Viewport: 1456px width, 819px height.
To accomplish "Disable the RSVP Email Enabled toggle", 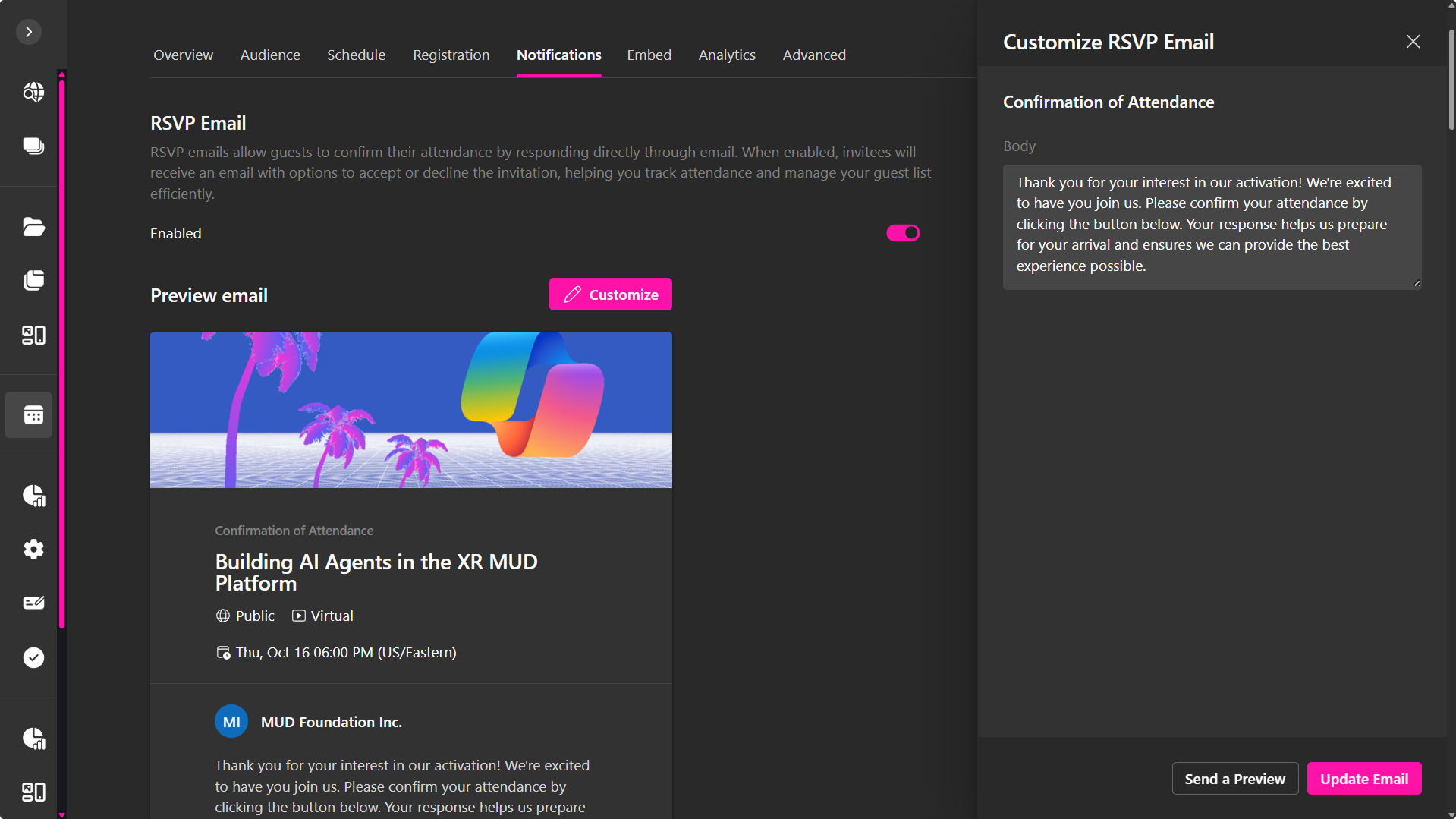I will pos(903,233).
